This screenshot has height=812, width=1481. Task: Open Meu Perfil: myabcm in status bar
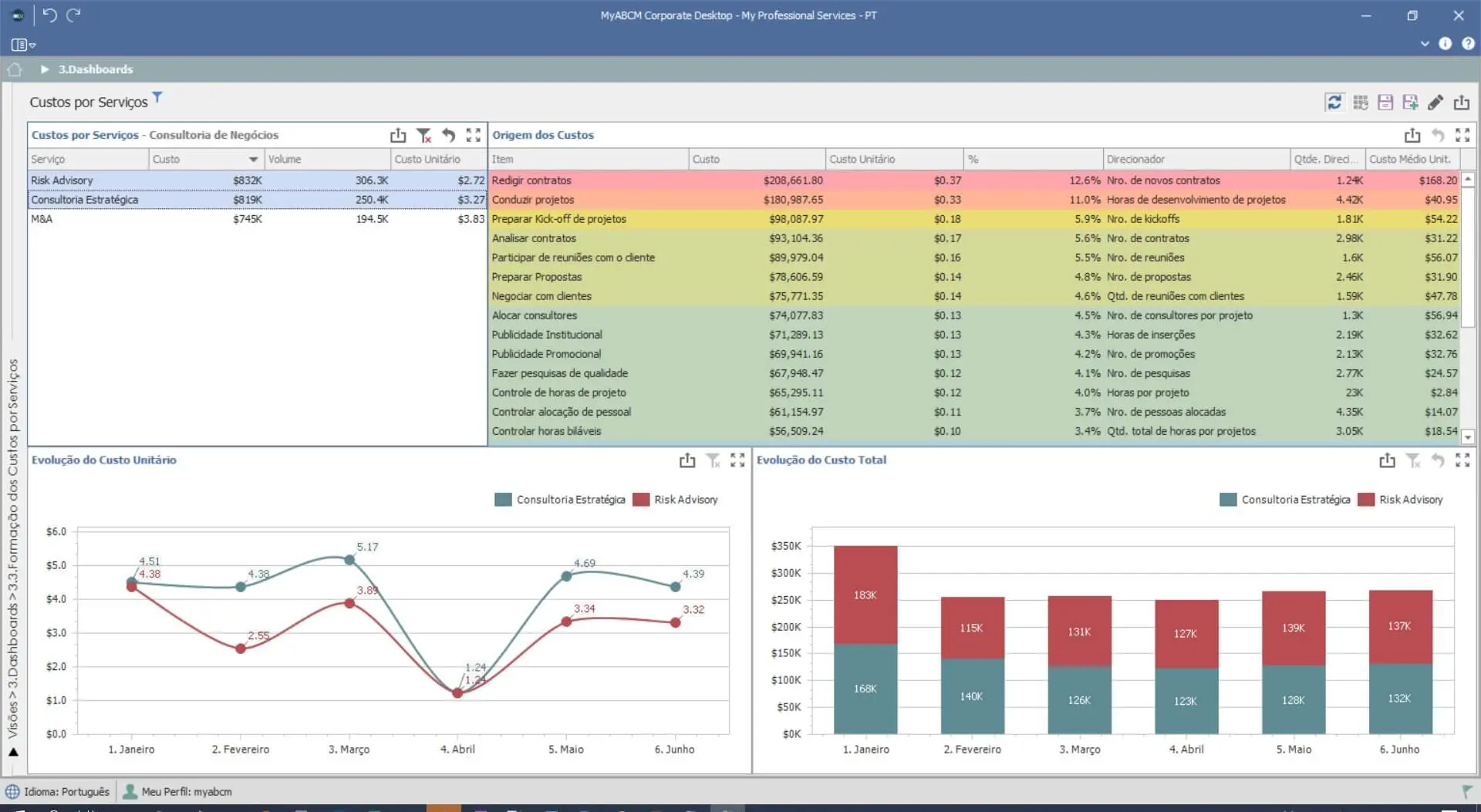point(178,792)
